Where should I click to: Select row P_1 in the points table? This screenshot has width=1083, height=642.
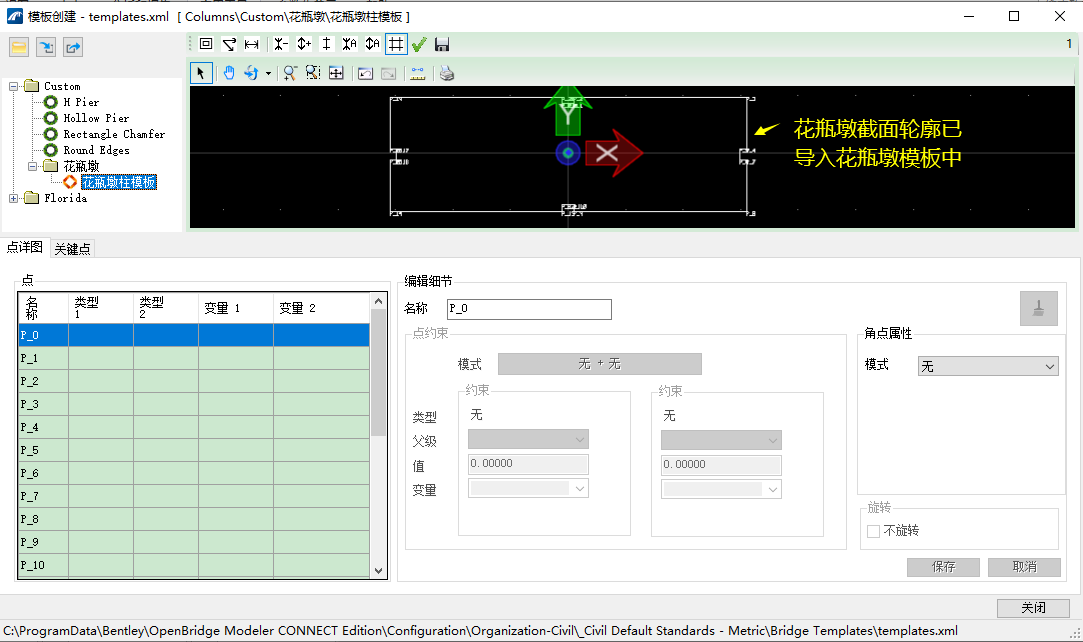click(194, 358)
